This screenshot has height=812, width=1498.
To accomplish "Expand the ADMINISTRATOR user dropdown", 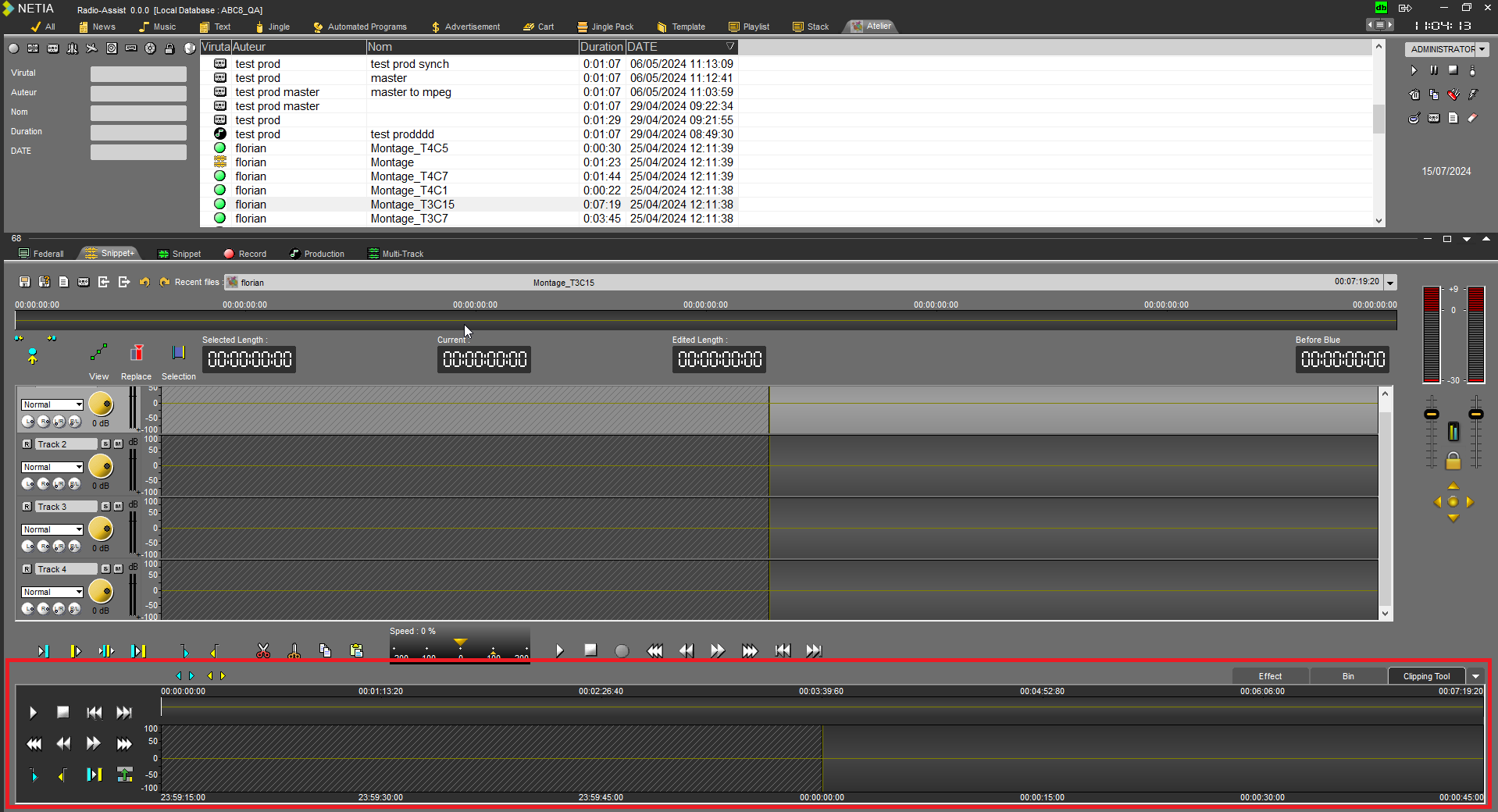I will [x=1482, y=49].
